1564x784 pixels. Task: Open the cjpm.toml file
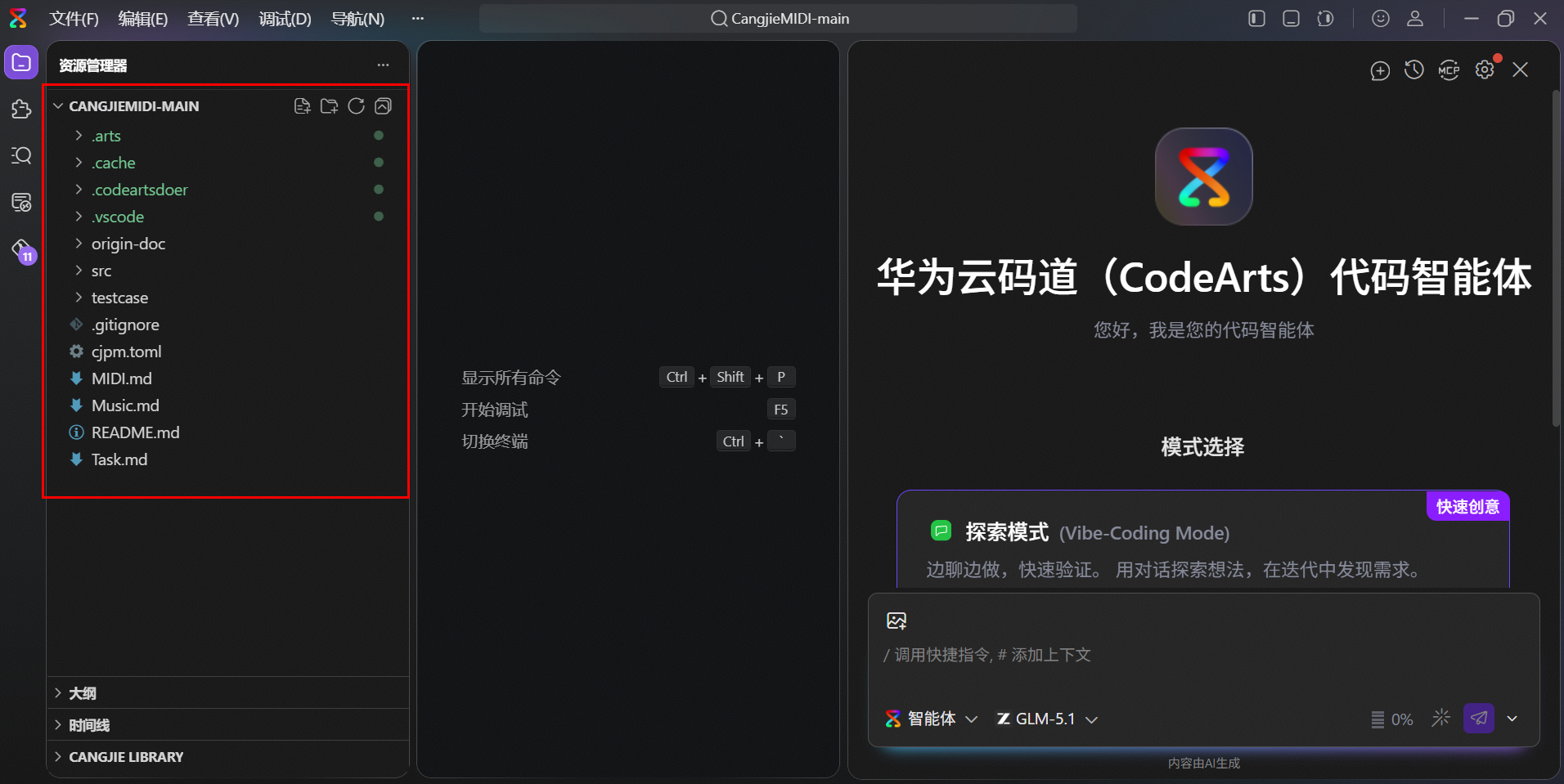(x=227, y=352)
